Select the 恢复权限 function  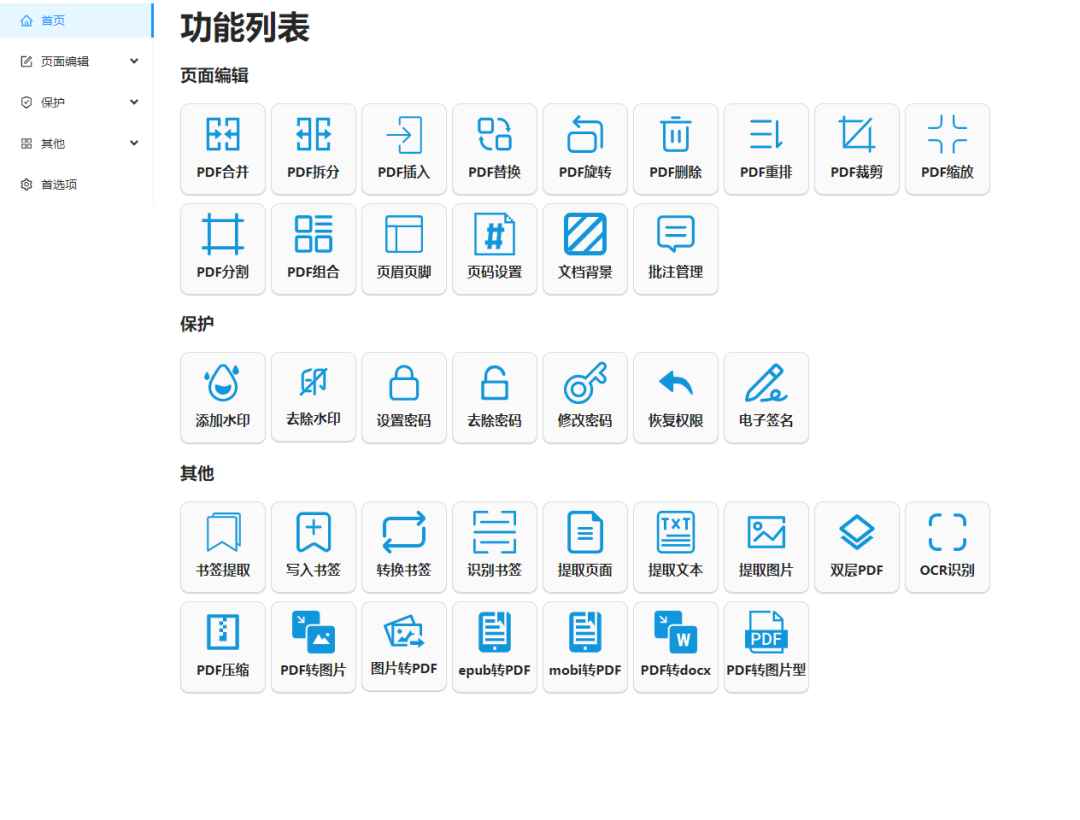(x=676, y=397)
